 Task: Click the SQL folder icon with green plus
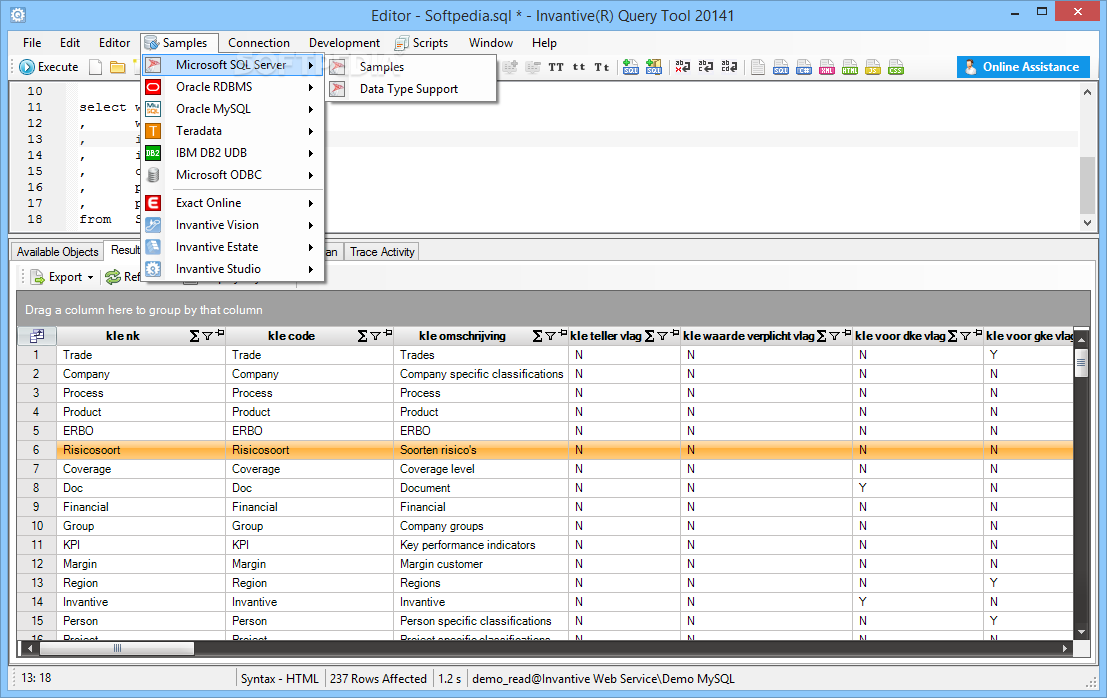[x=654, y=67]
